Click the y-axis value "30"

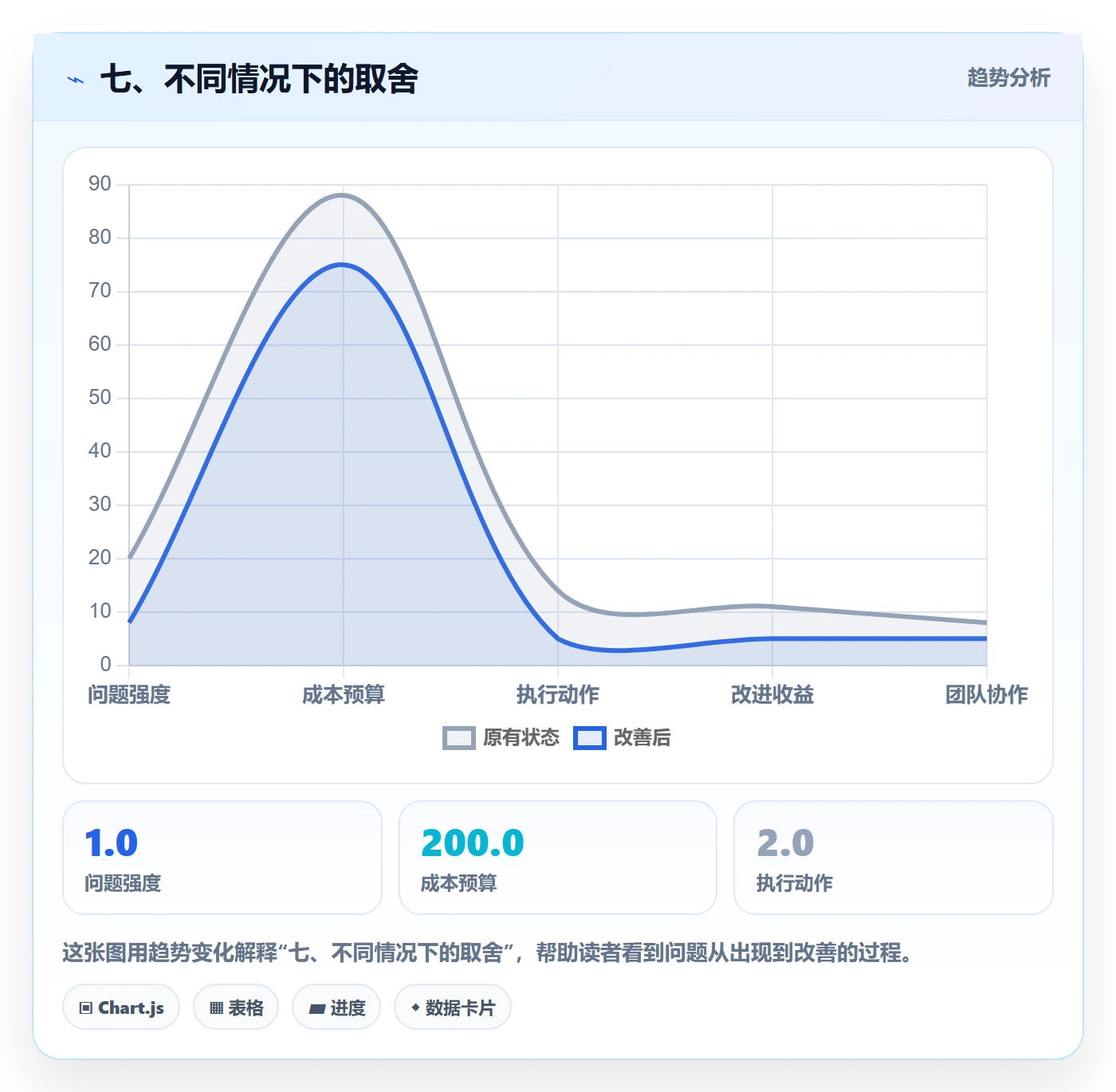pyautogui.click(x=100, y=505)
